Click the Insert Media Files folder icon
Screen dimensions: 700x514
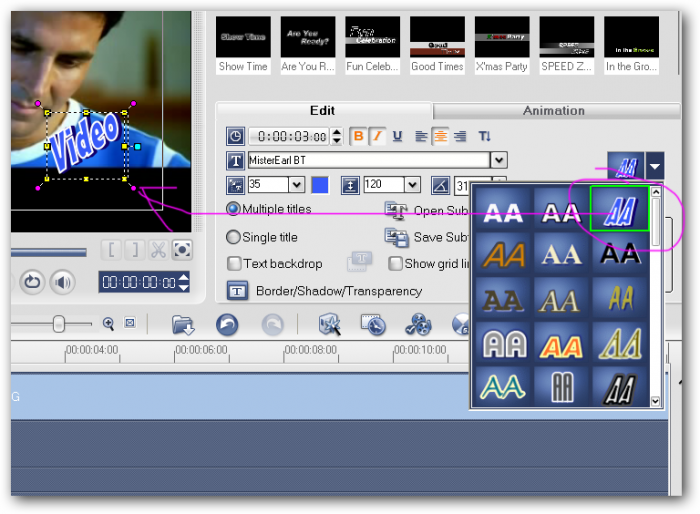183,325
